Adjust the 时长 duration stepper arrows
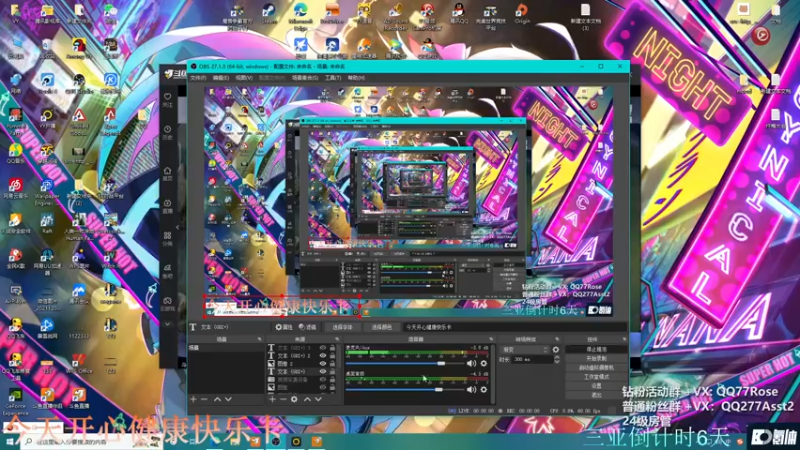 (557, 359)
